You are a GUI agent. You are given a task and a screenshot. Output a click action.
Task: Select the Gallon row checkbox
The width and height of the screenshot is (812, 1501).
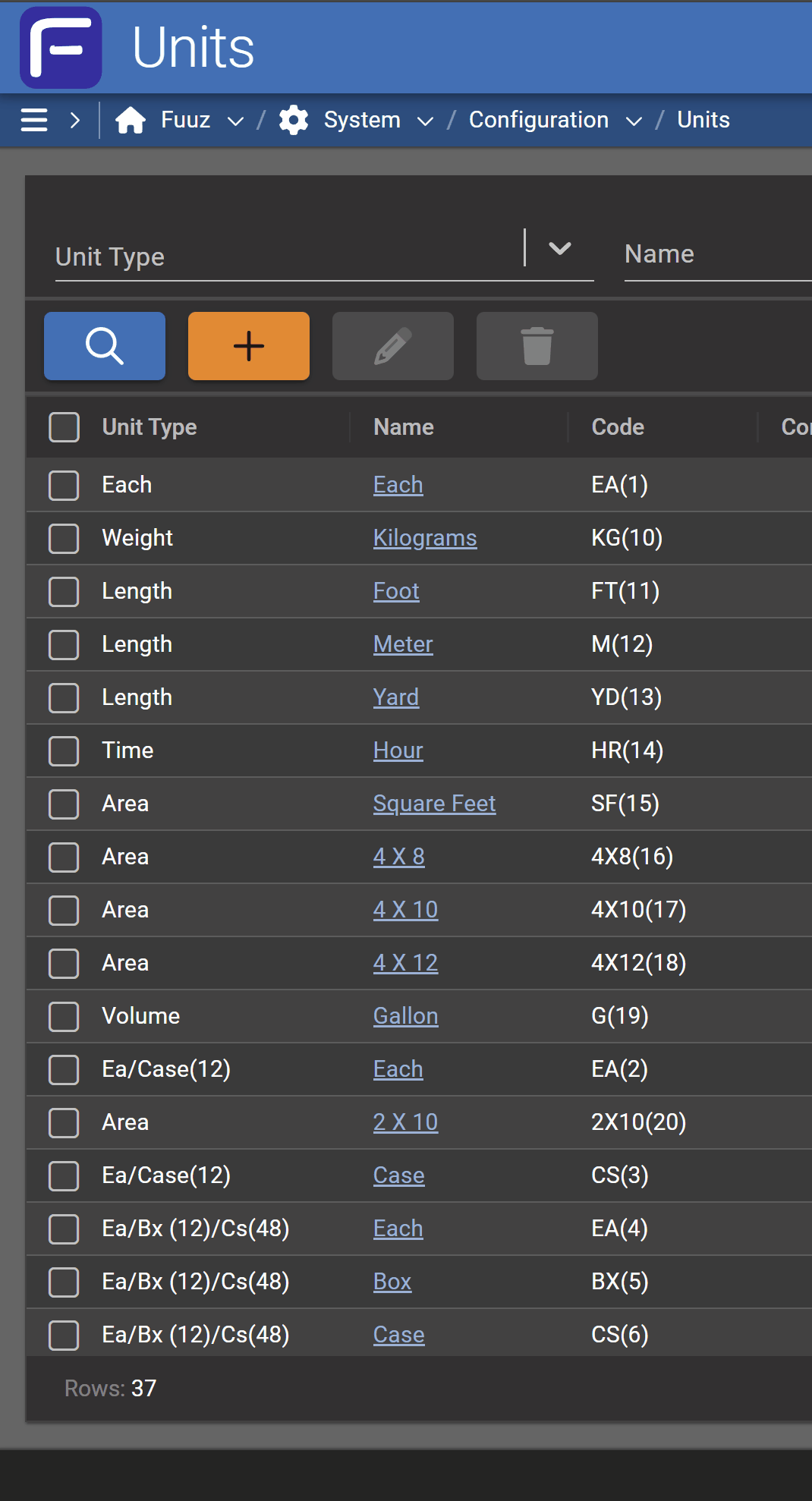point(65,1016)
